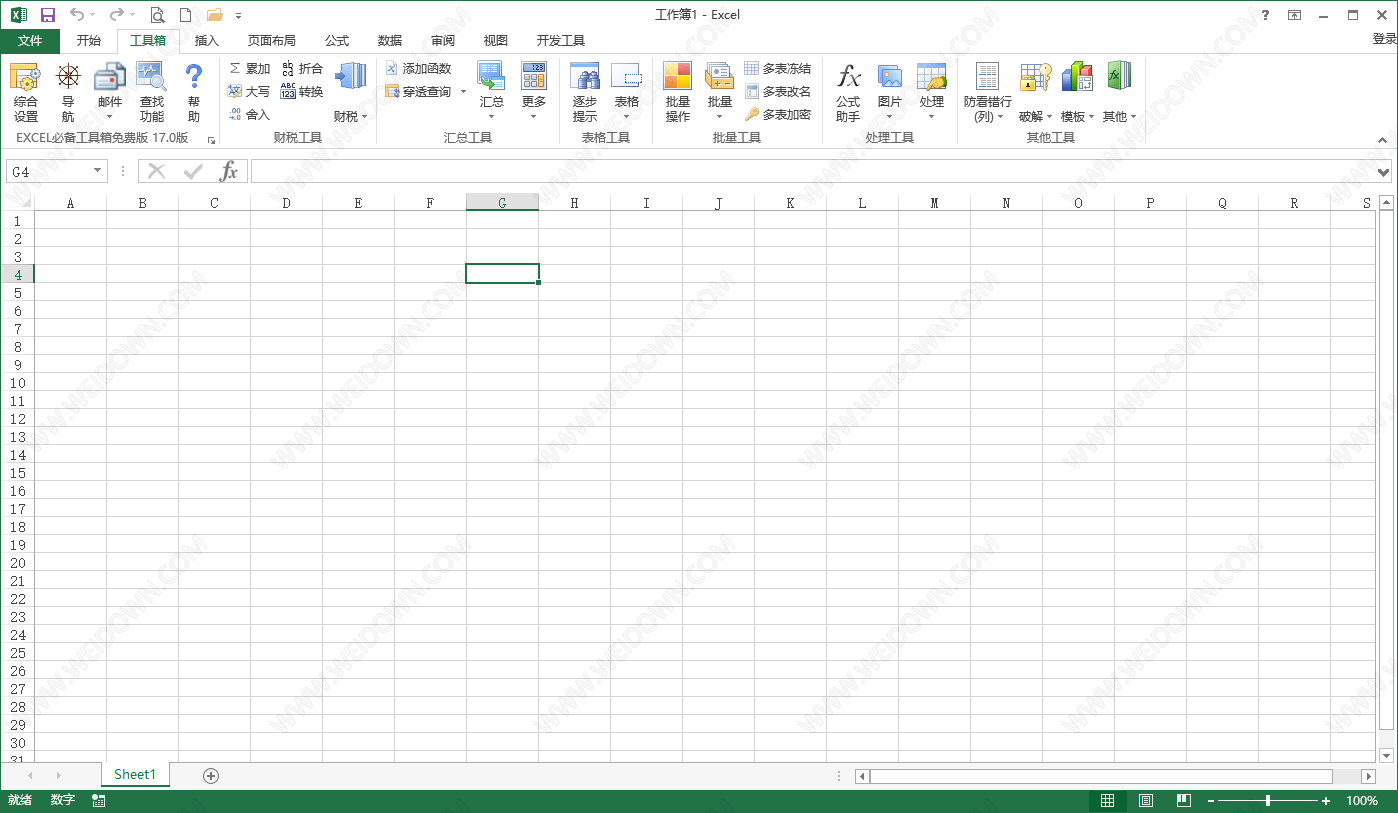
Task: Switch to the 页面布局 Page Layout tab
Action: click(272, 41)
